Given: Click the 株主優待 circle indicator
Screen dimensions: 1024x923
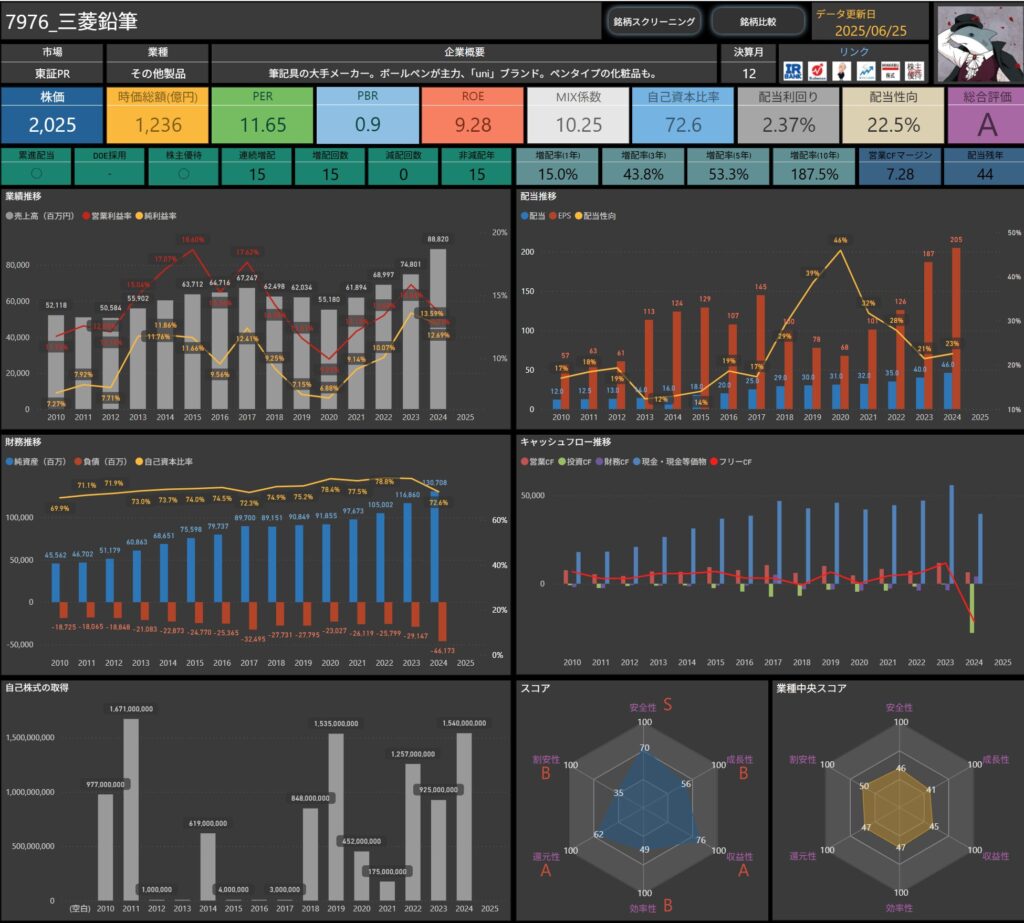Looking at the screenshot, I should [x=184, y=174].
